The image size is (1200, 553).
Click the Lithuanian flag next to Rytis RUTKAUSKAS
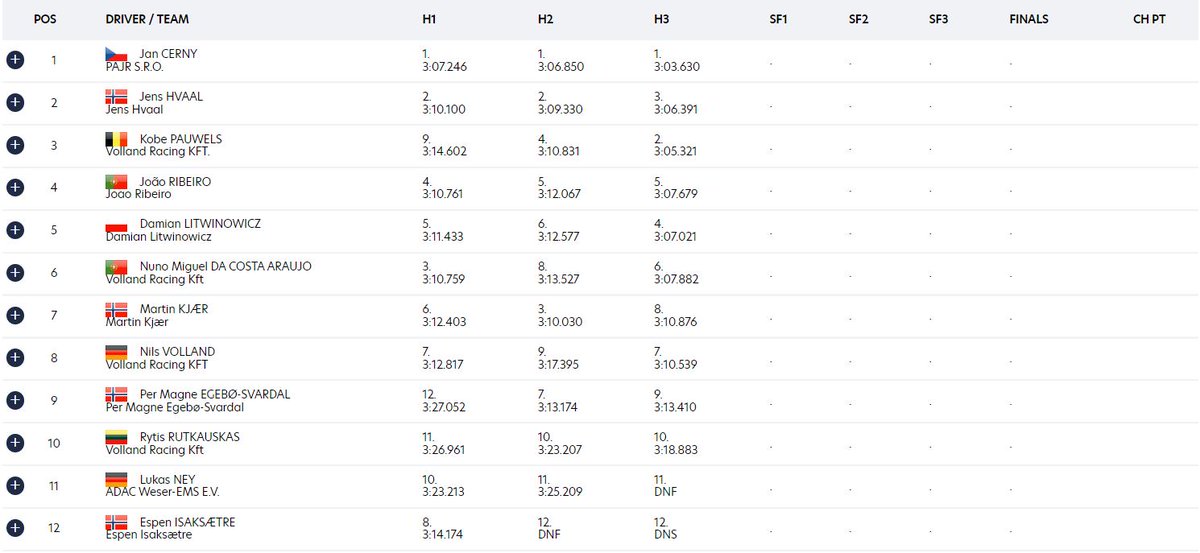click(117, 437)
